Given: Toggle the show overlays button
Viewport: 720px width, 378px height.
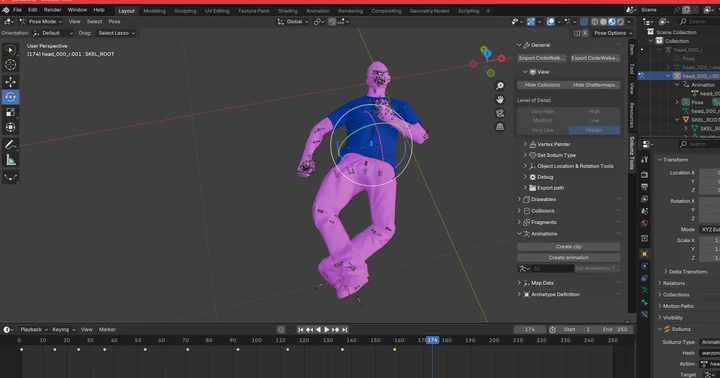Looking at the screenshot, I should pos(550,22).
